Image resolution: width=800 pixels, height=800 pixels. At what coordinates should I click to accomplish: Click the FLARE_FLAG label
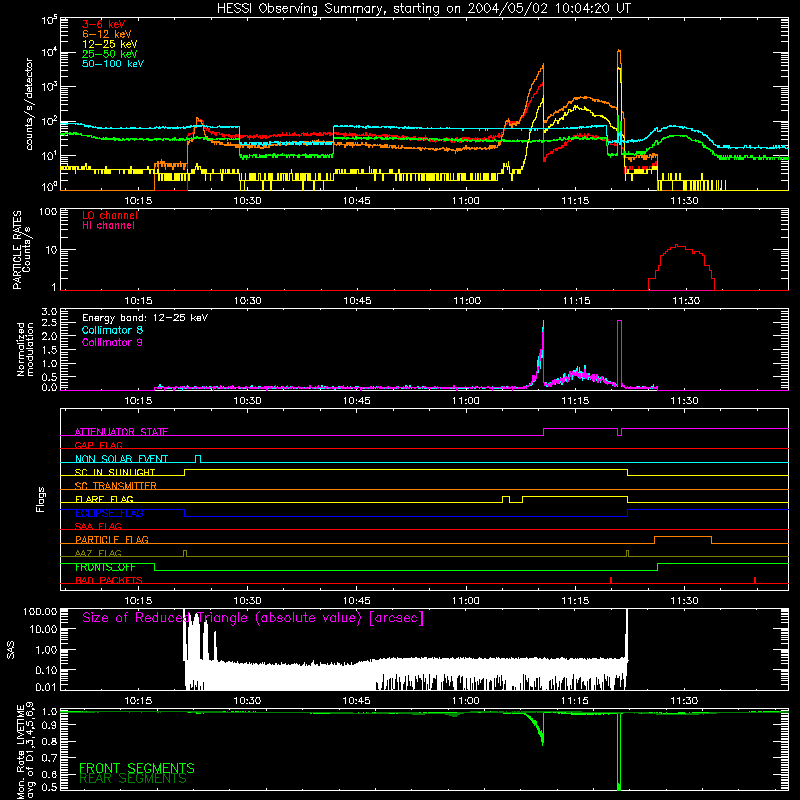tap(104, 499)
